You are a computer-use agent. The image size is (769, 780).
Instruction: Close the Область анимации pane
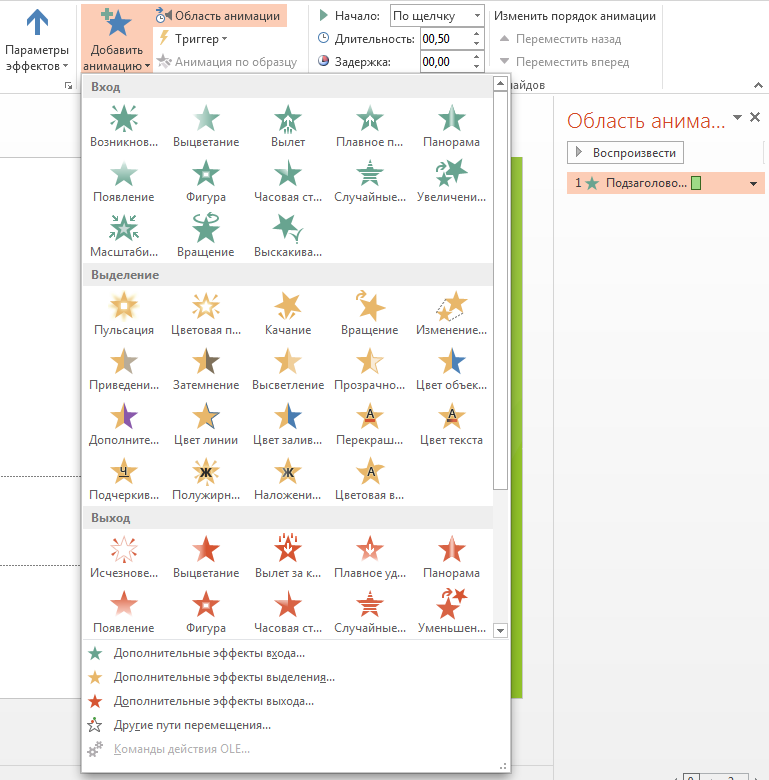pos(755,117)
